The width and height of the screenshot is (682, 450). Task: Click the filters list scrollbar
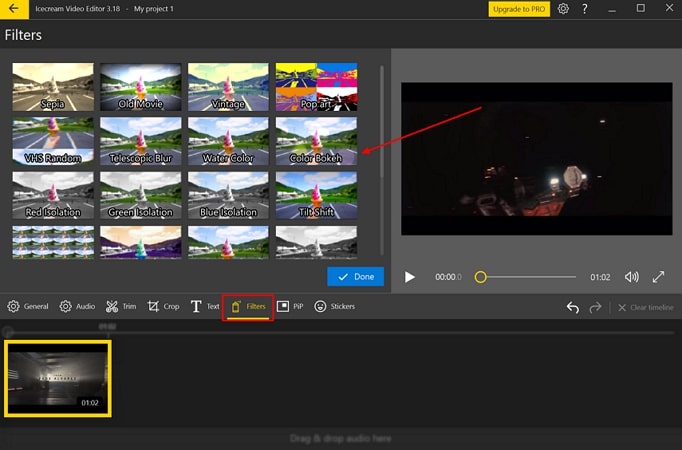(x=382, y=122)
